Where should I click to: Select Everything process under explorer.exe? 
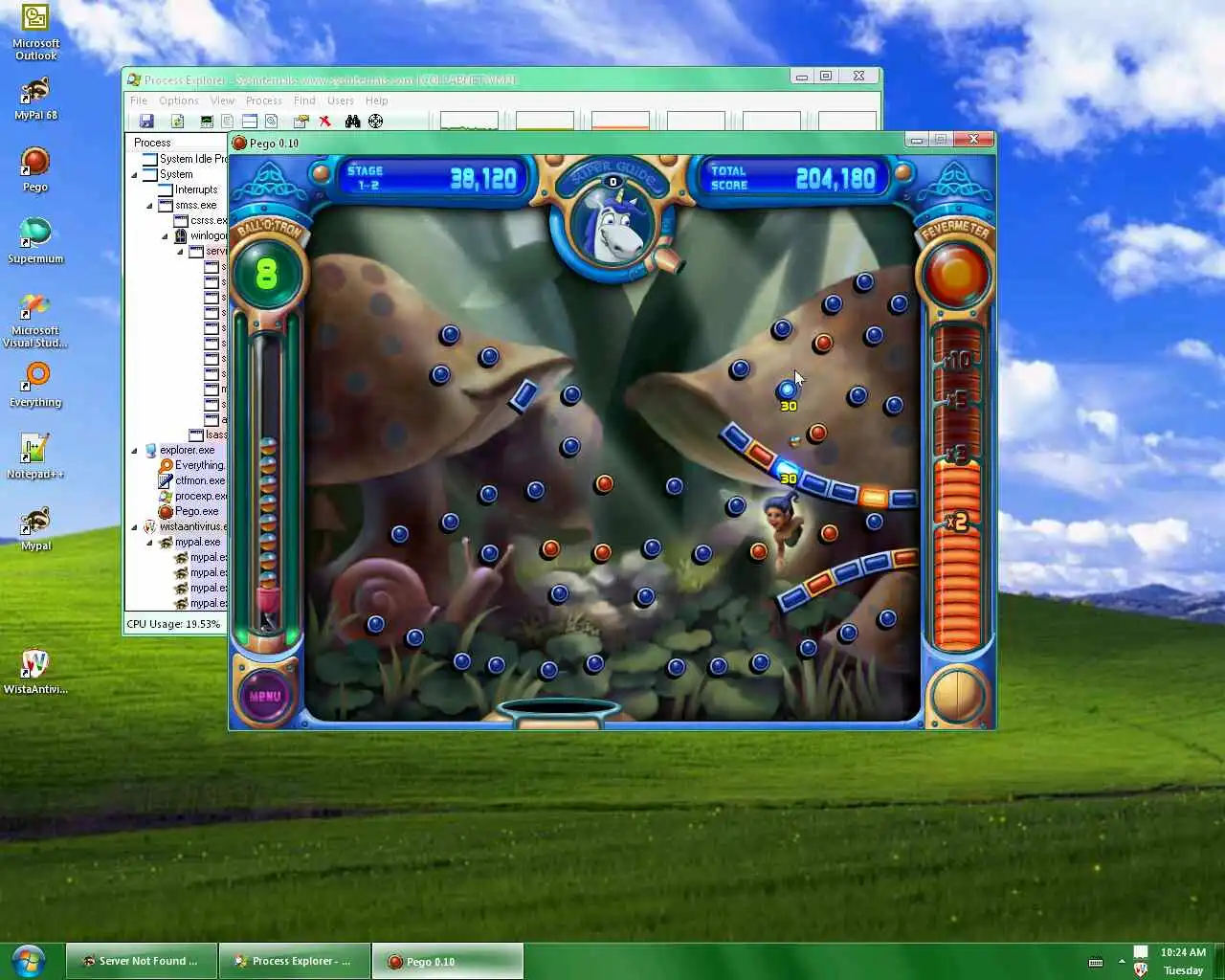point(191,465)
